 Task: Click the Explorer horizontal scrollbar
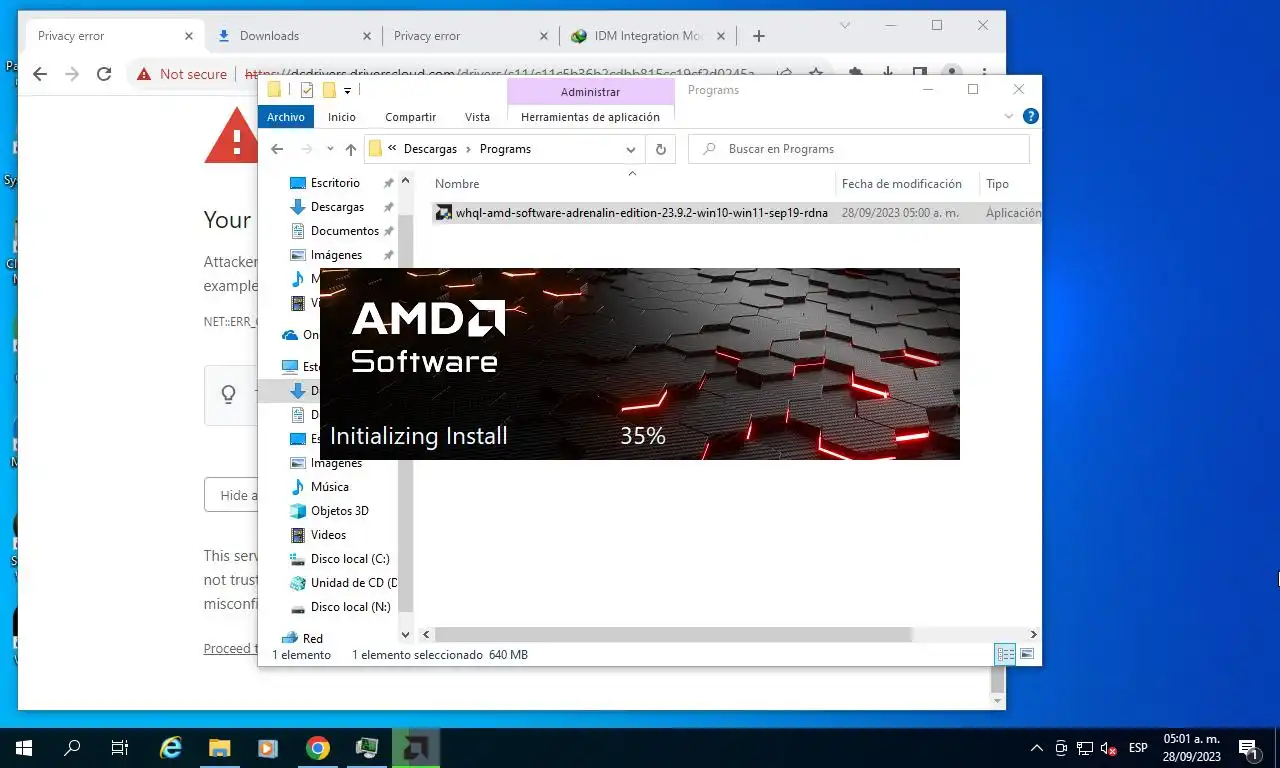[673, 634]
